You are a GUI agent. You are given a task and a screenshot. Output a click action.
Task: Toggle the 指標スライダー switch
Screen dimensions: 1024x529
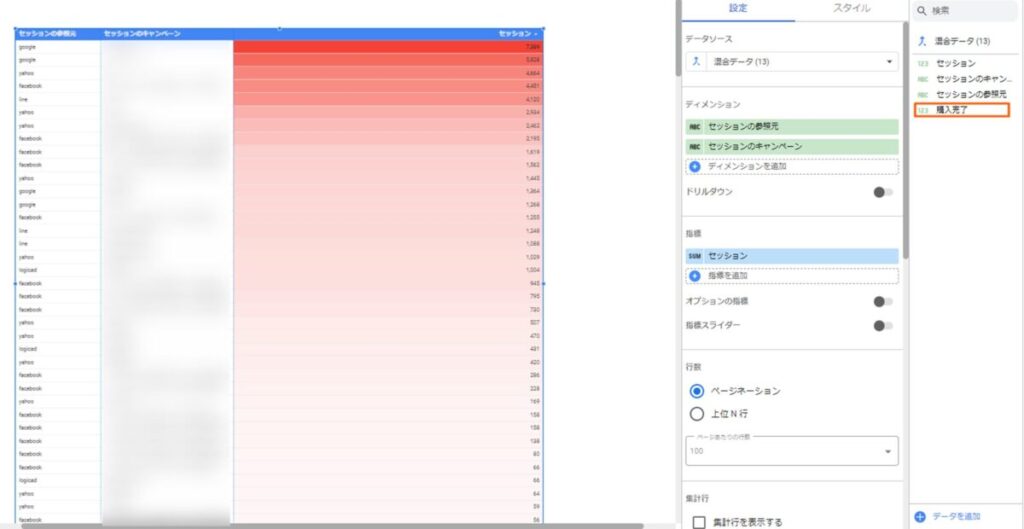point(882,325)
